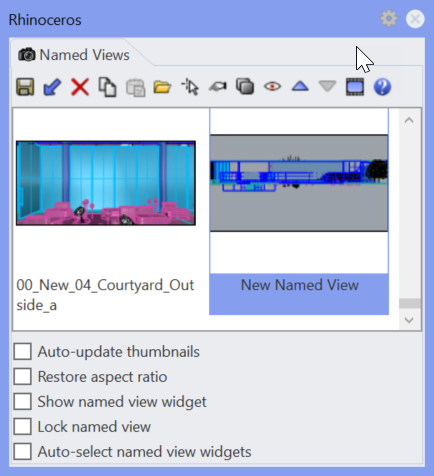The height and width of the screenshot is (476, 434).
Task: Click the Copy named view icon
Action: click(107, 87)
